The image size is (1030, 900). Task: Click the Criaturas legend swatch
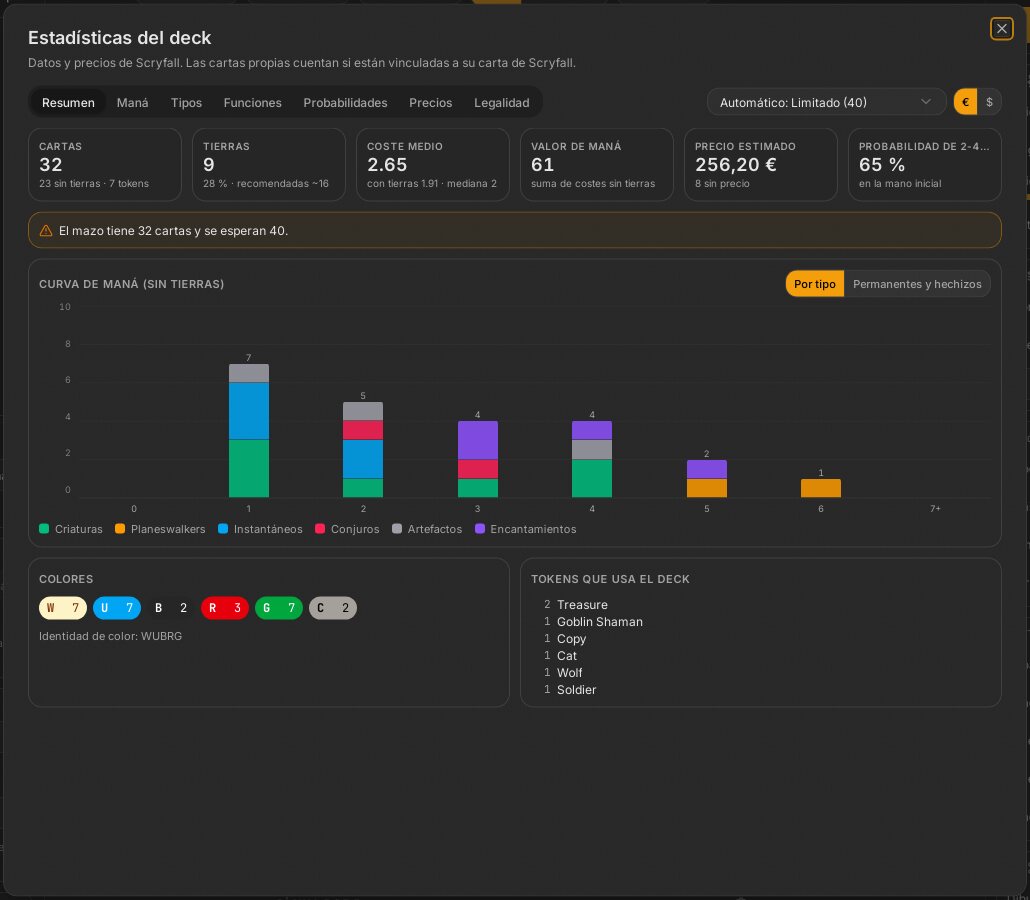click(44, 529)
